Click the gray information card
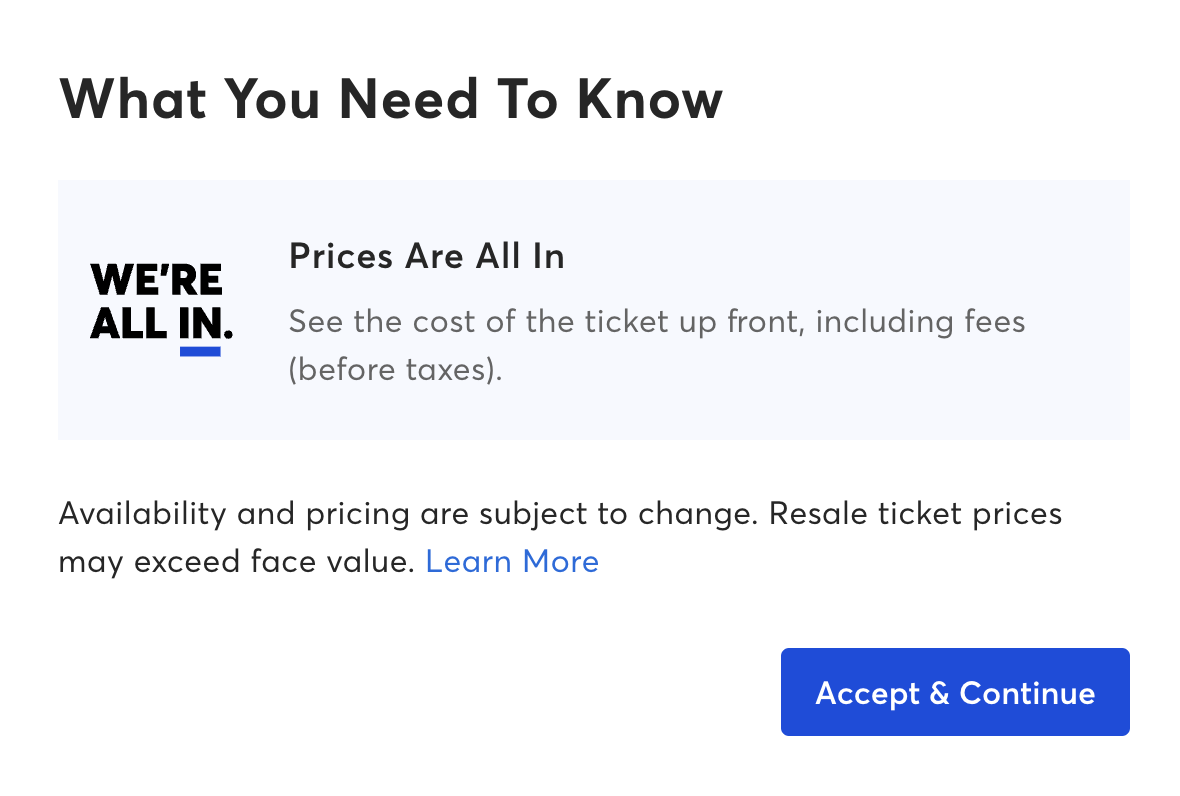This screenshot has height=796, width=1180. 594,310
